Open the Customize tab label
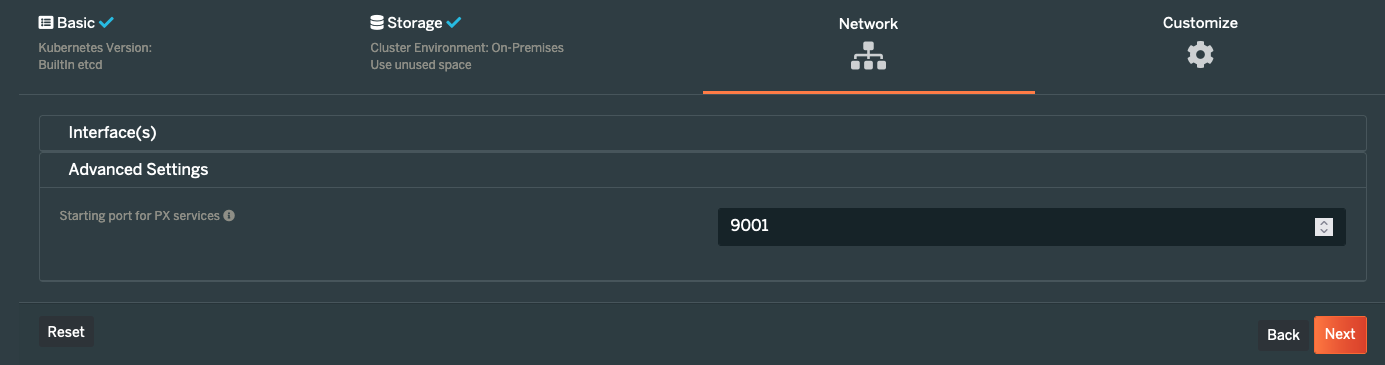1385x365 pixels. [1200, 23]
